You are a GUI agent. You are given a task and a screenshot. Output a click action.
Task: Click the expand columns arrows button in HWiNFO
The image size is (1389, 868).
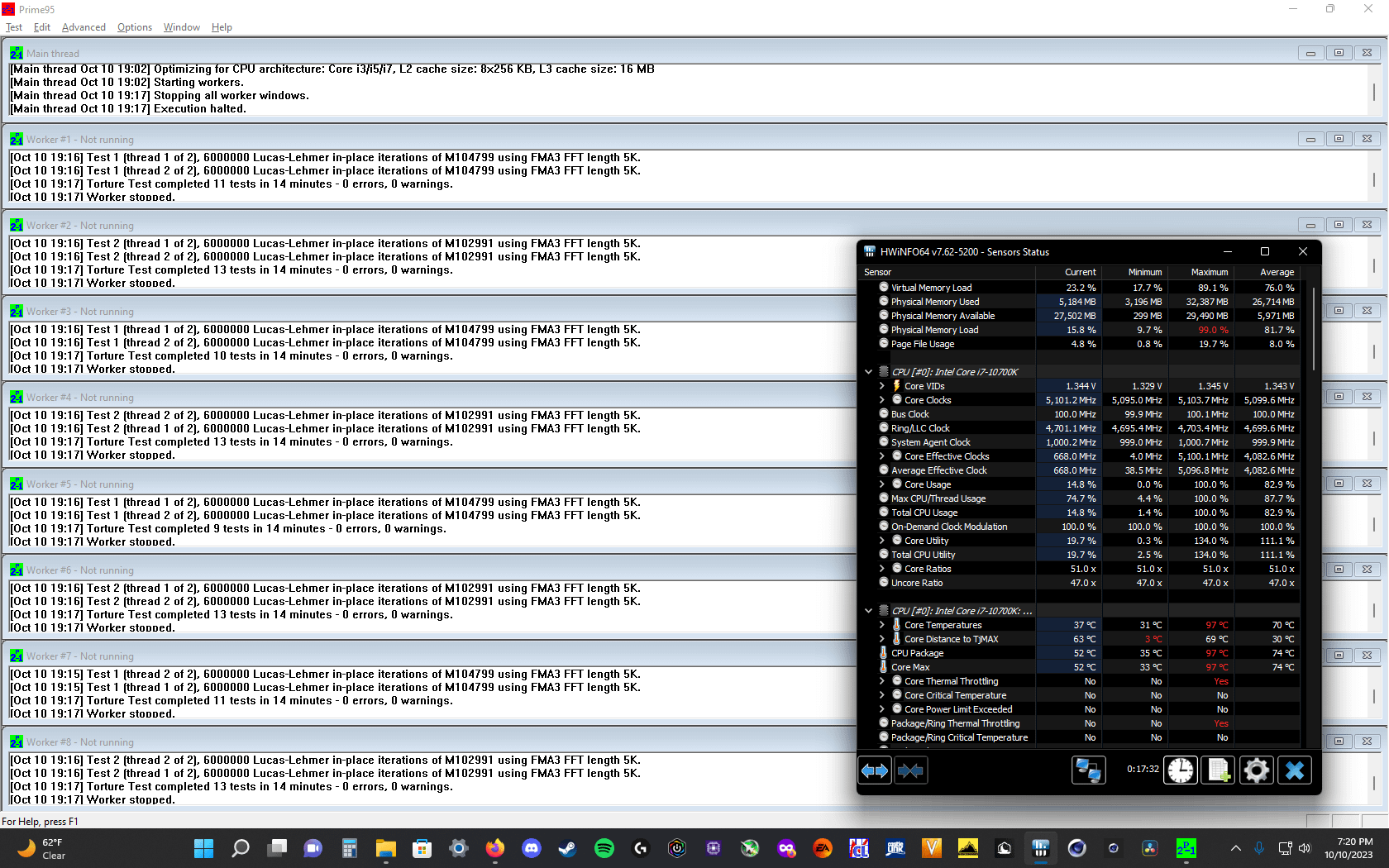point(875,770)
